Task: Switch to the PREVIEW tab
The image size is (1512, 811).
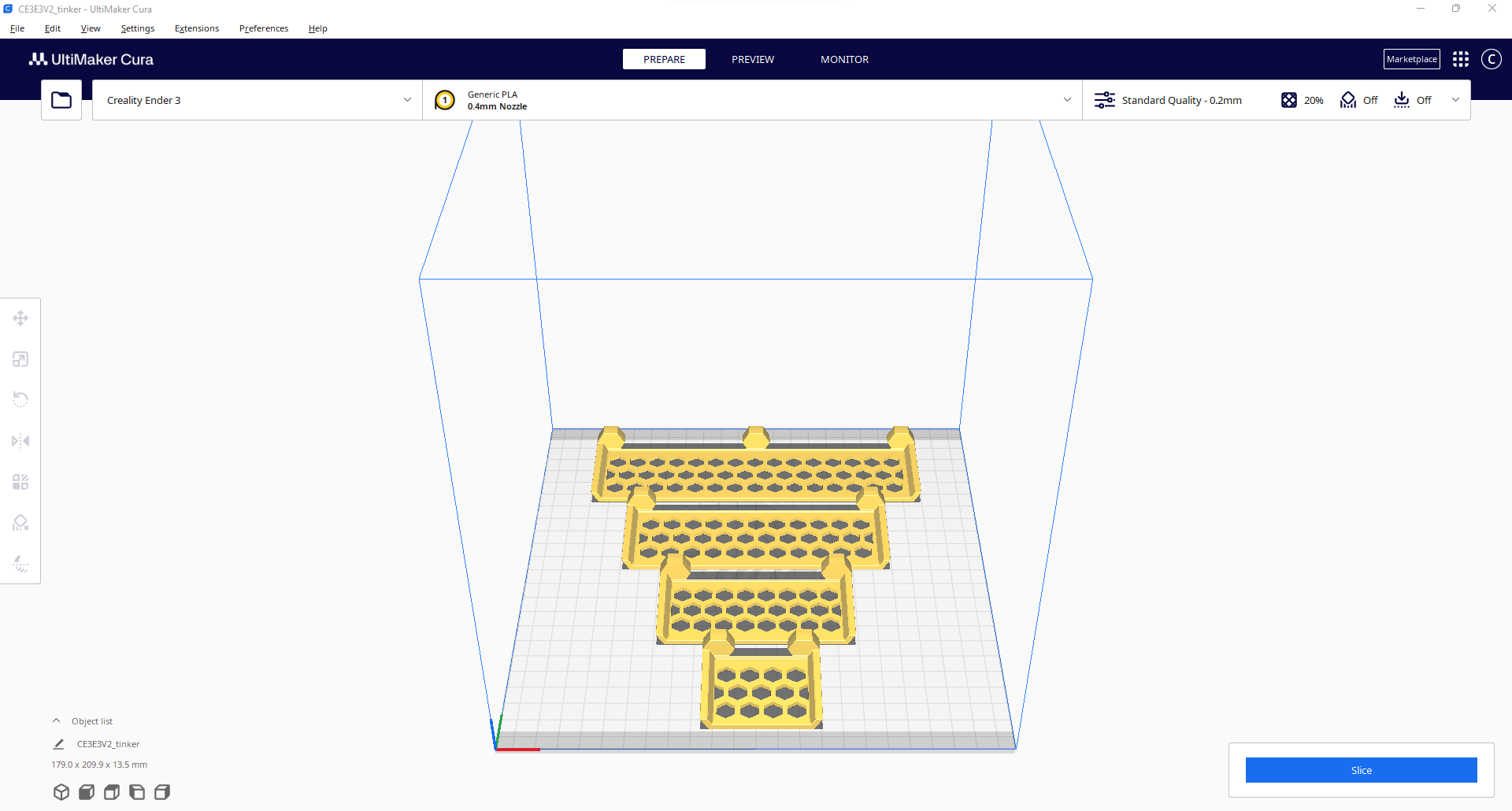Action: coord(752,59)
